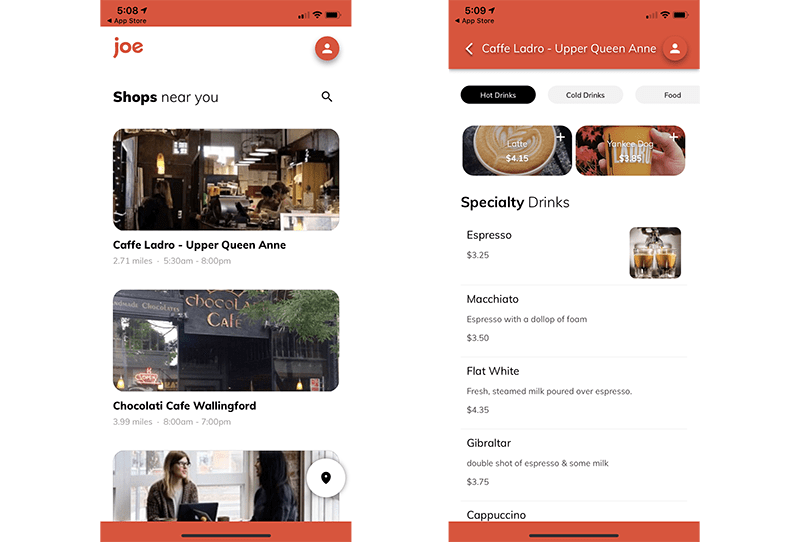The height and width of the screenshot is (542, 800).
Task: Switch to the Food tab
Action: click(x=672, y=95)
